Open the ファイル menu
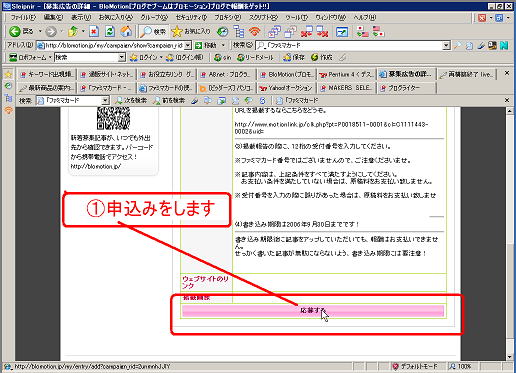This screenshot has width=516, height=373. [23, 17]
